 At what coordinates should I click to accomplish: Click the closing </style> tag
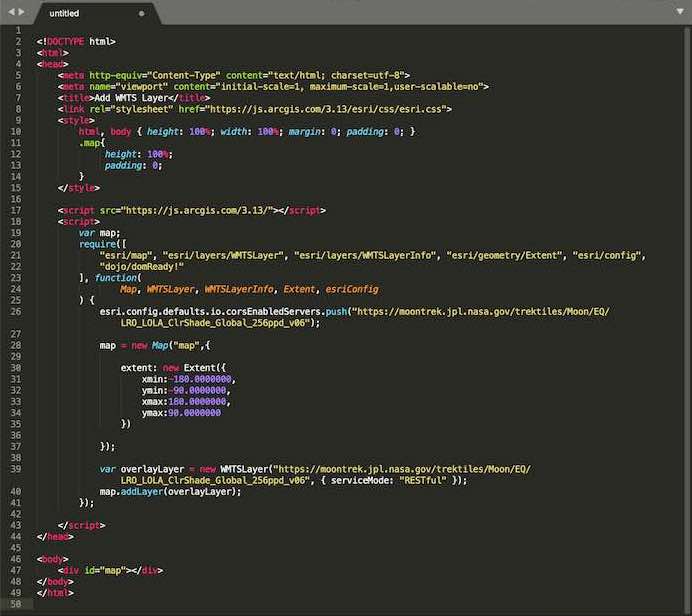pos(79,188)
